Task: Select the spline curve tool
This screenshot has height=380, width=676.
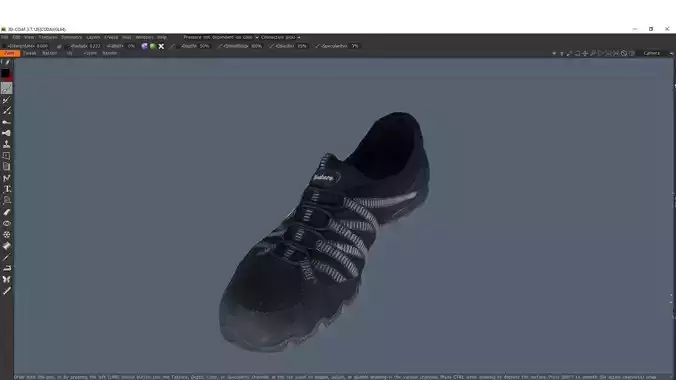Action: (6, 178)
